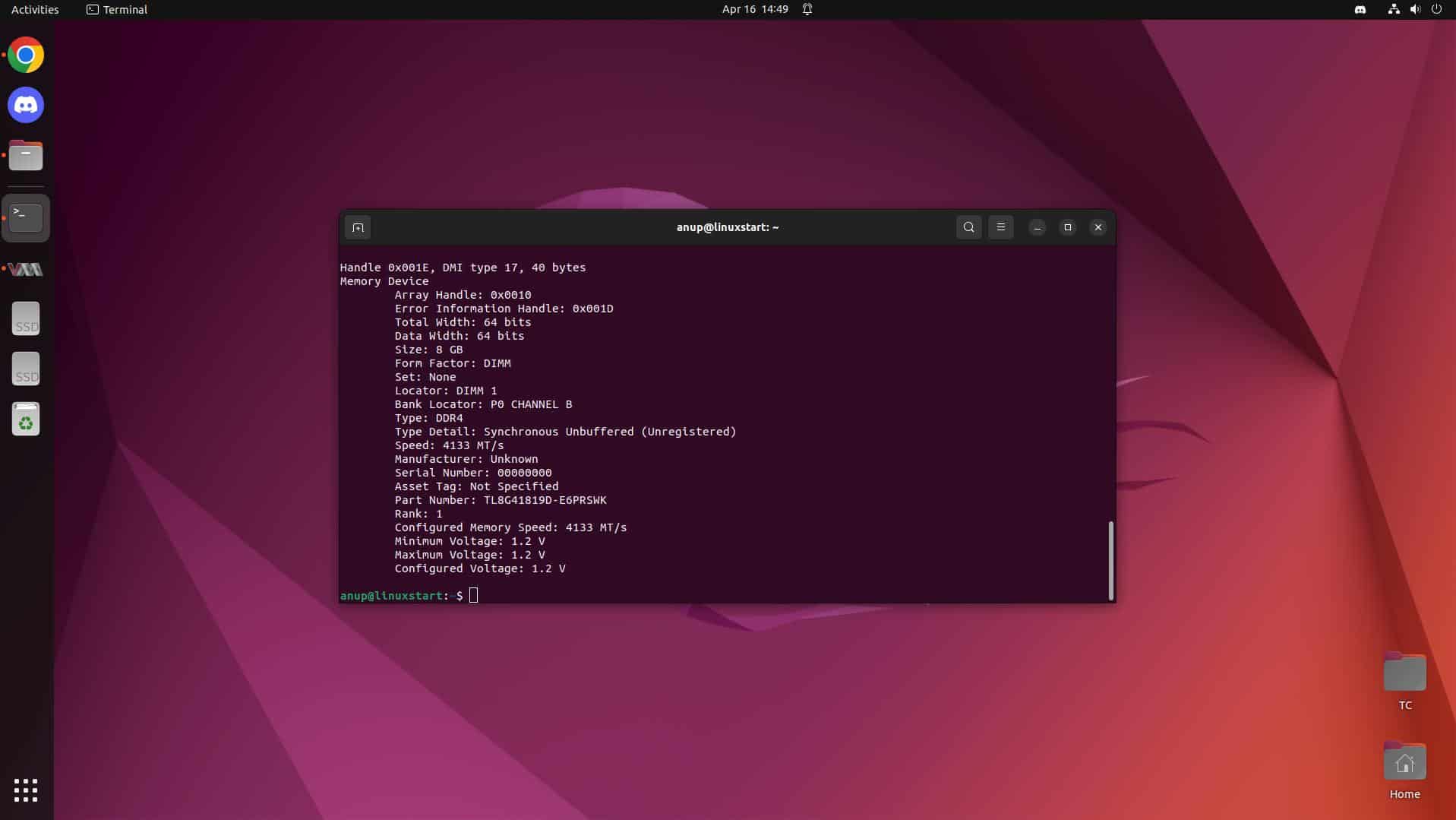Open a new terminal tab
The width and height of the screenshot is (1456, 820).
click(357, 227)
